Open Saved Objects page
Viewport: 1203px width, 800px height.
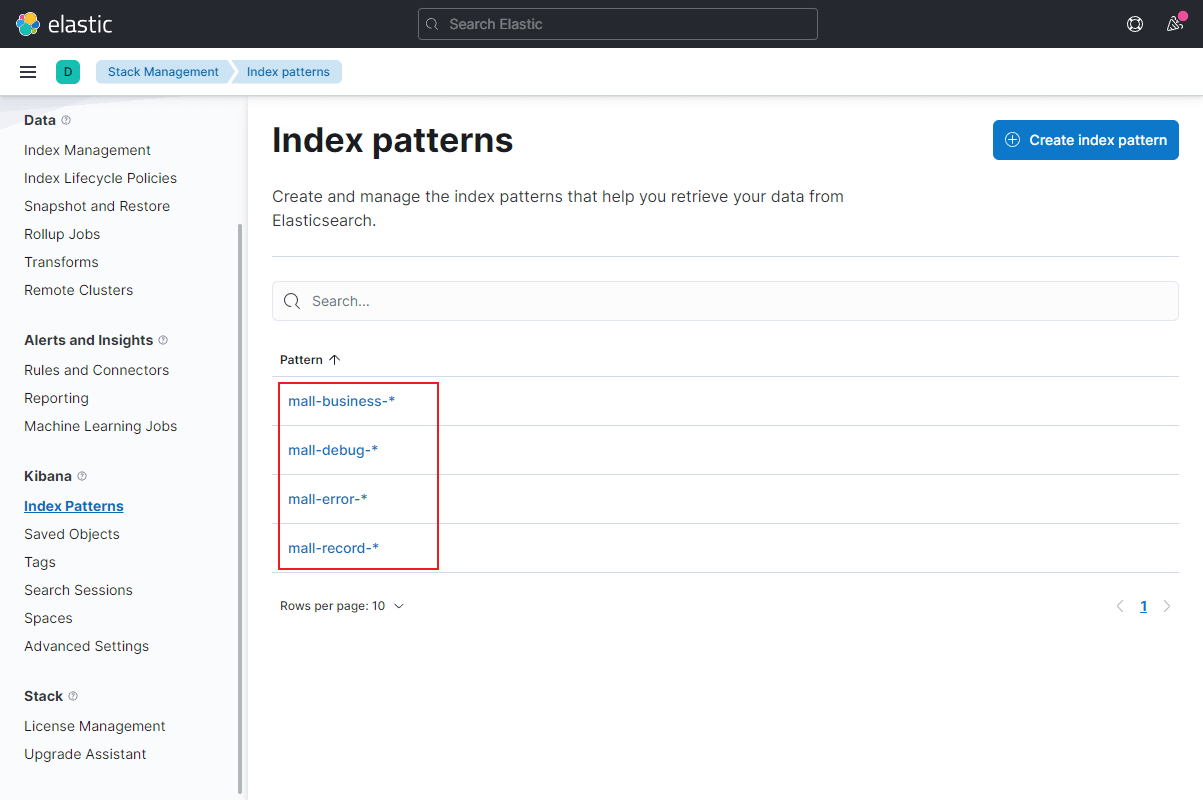point(72,534)
